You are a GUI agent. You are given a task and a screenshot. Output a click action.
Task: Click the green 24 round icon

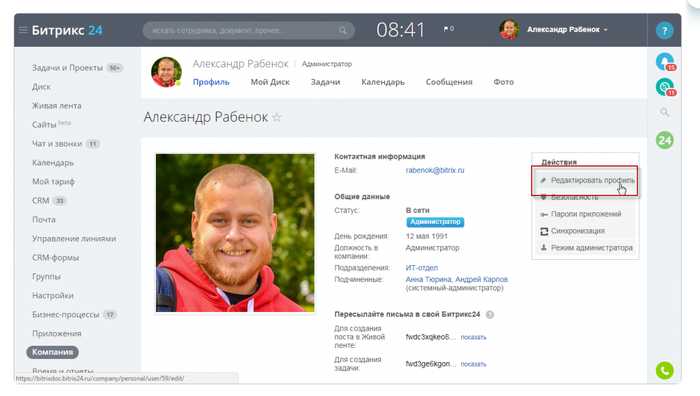(x=664, y=141)
